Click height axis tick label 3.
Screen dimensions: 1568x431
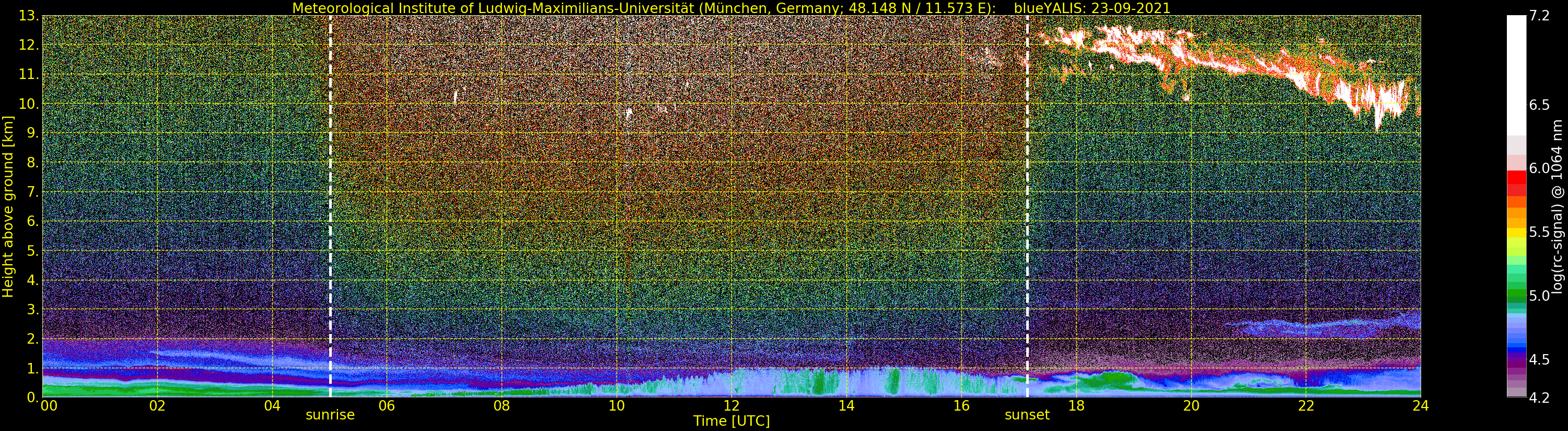32,309
